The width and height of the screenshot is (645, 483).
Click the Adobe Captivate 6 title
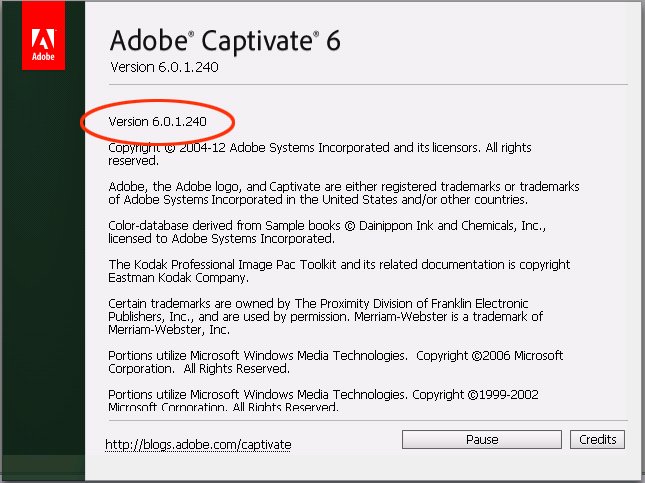225,41
